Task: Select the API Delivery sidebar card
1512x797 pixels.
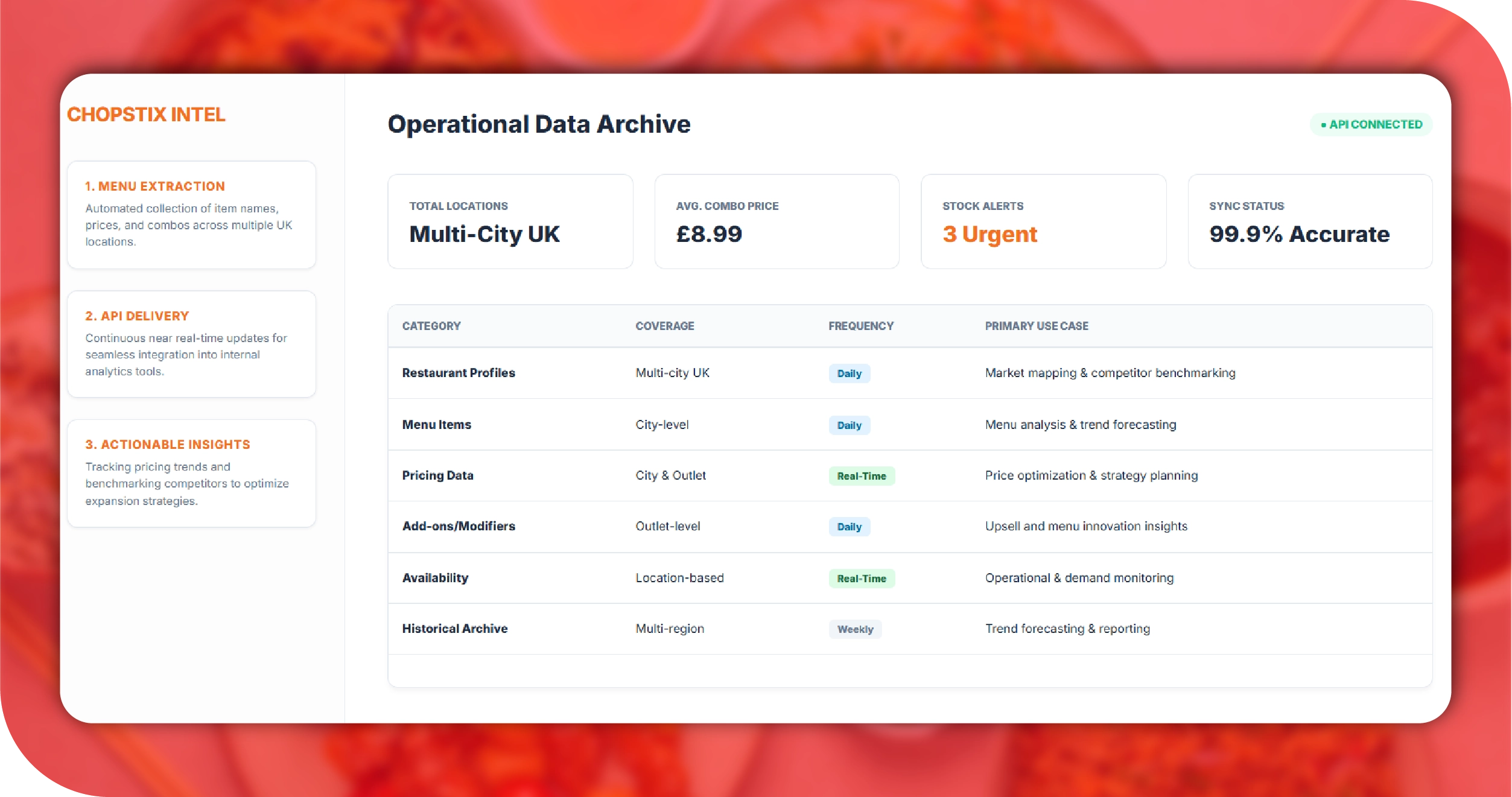Action: coord(191,343)
